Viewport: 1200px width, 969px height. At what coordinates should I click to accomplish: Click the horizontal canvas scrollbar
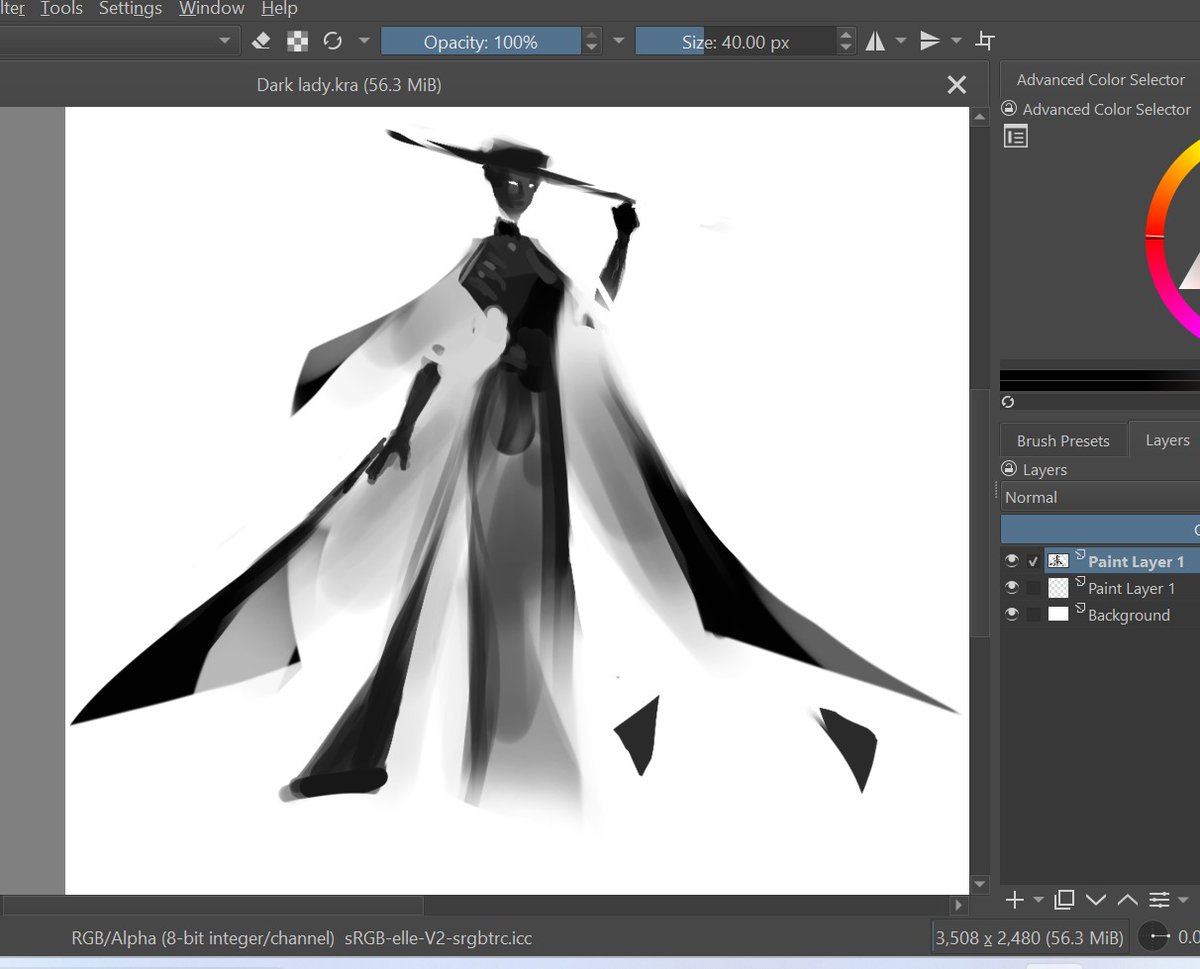click(212, 905)
